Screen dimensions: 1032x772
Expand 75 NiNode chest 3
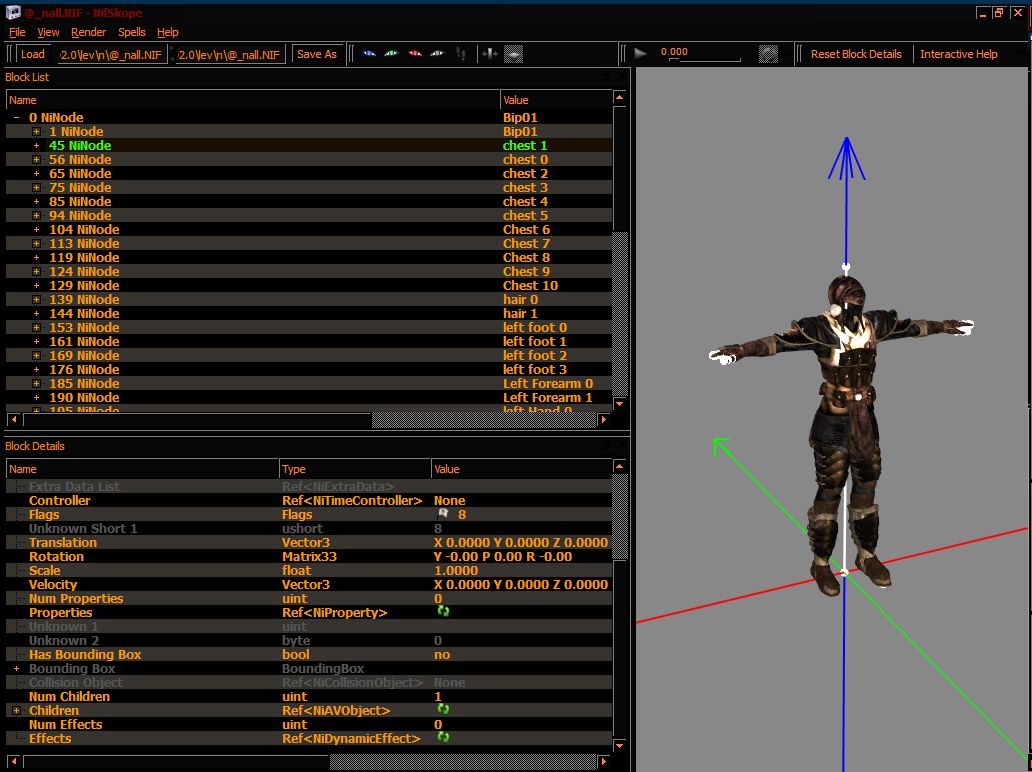[x=36, y=188]
